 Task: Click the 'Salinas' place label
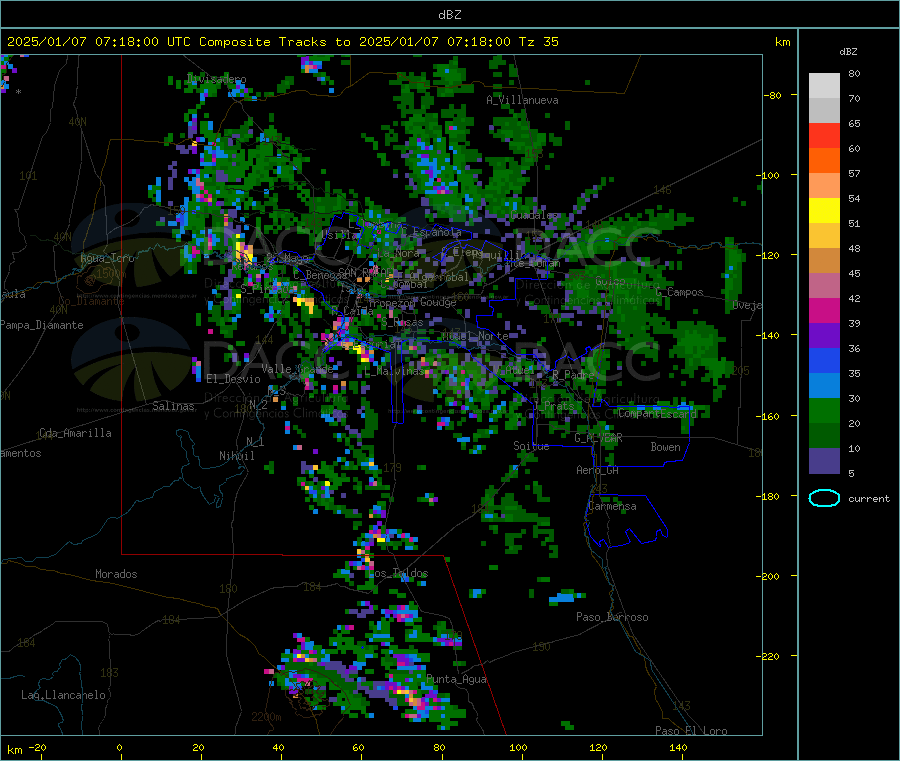click(x=173, y=406)
